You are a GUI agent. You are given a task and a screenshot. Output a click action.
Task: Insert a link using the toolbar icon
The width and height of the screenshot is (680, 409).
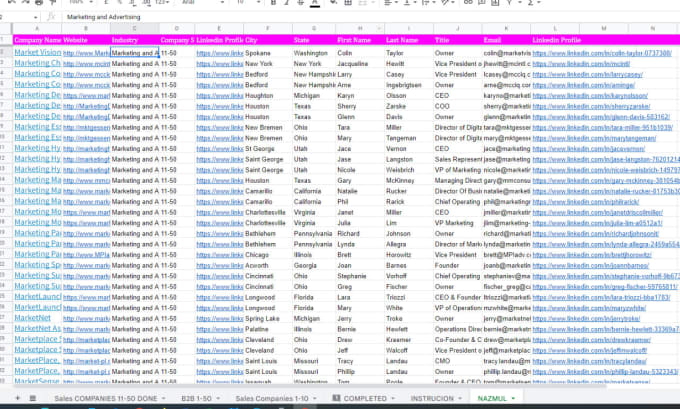click(x=468, y=2)
